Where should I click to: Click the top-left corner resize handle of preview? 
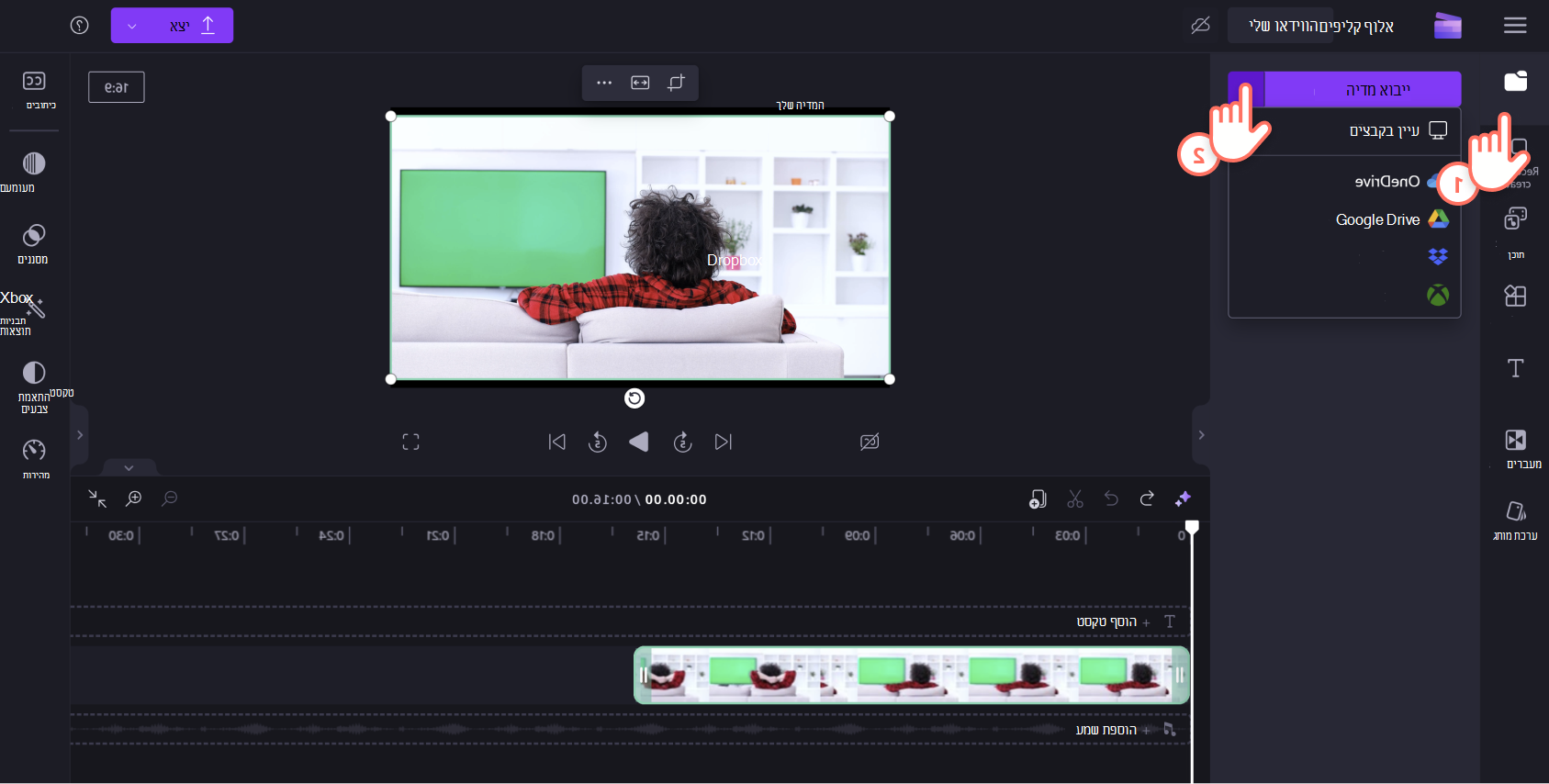click(x=391, y=117)
